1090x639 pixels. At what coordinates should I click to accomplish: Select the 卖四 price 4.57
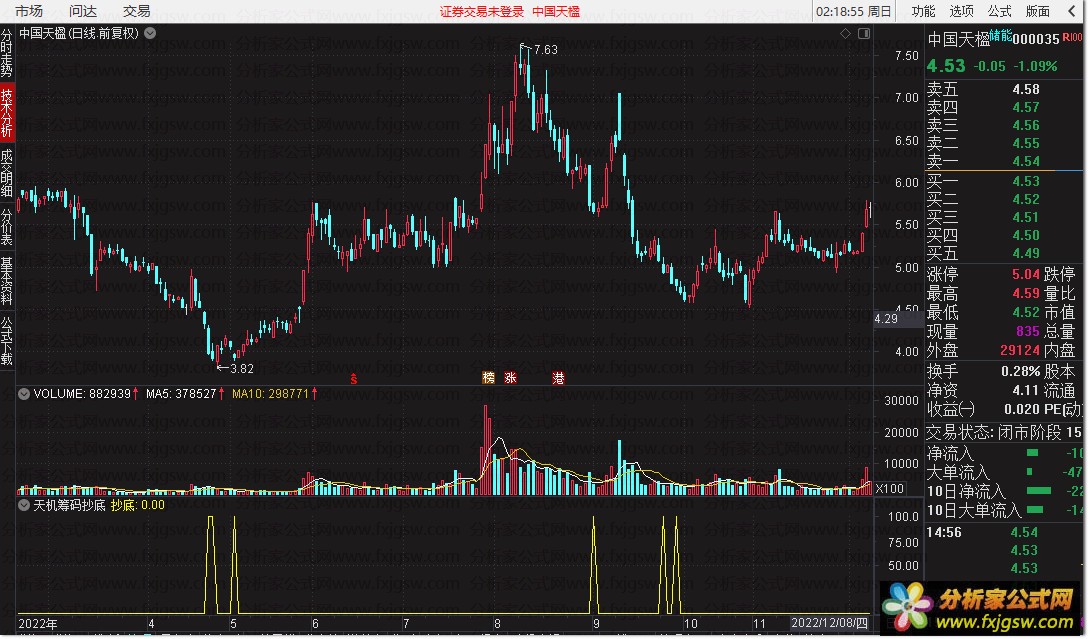1026,108
